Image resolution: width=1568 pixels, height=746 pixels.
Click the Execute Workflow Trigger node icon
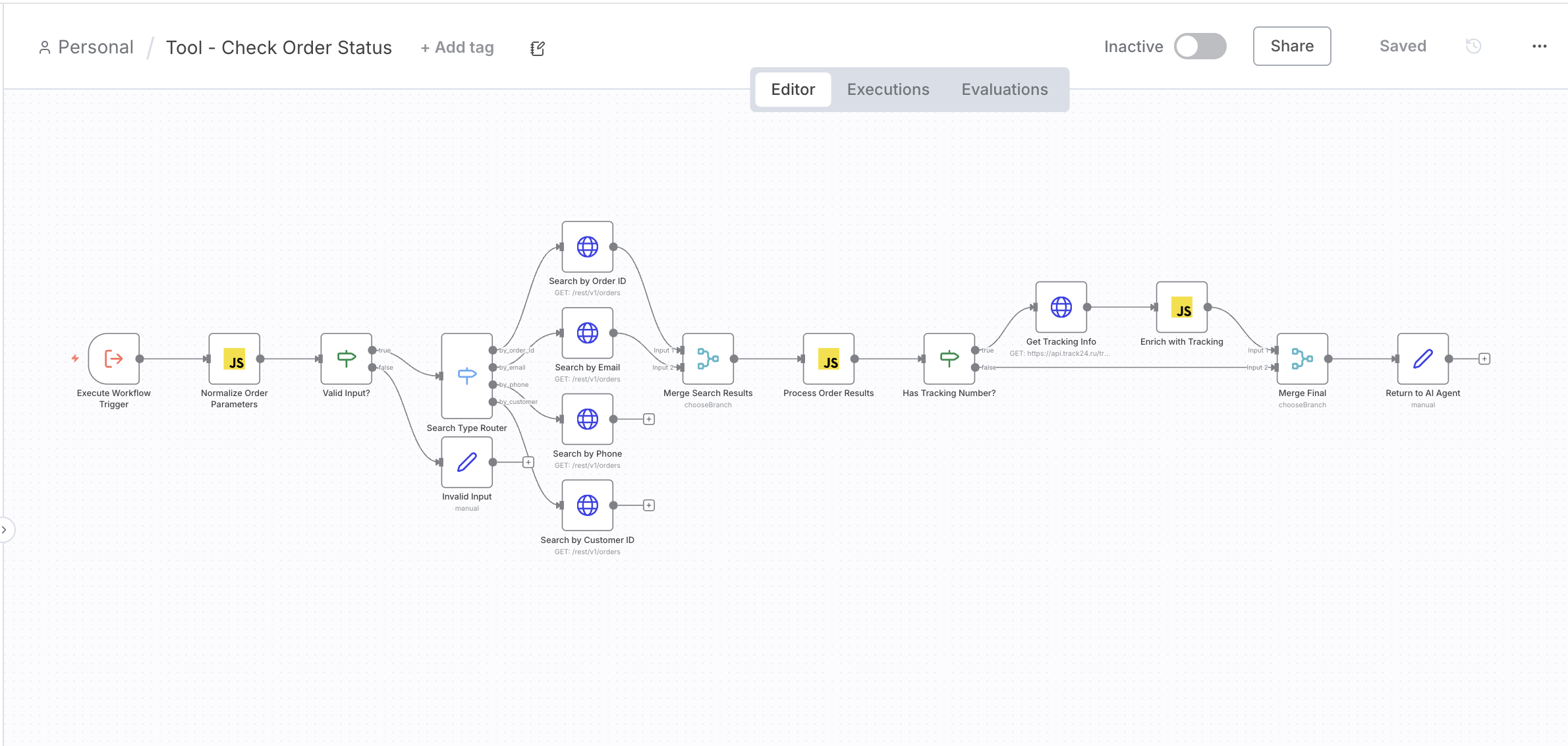(x=114, y=359)
